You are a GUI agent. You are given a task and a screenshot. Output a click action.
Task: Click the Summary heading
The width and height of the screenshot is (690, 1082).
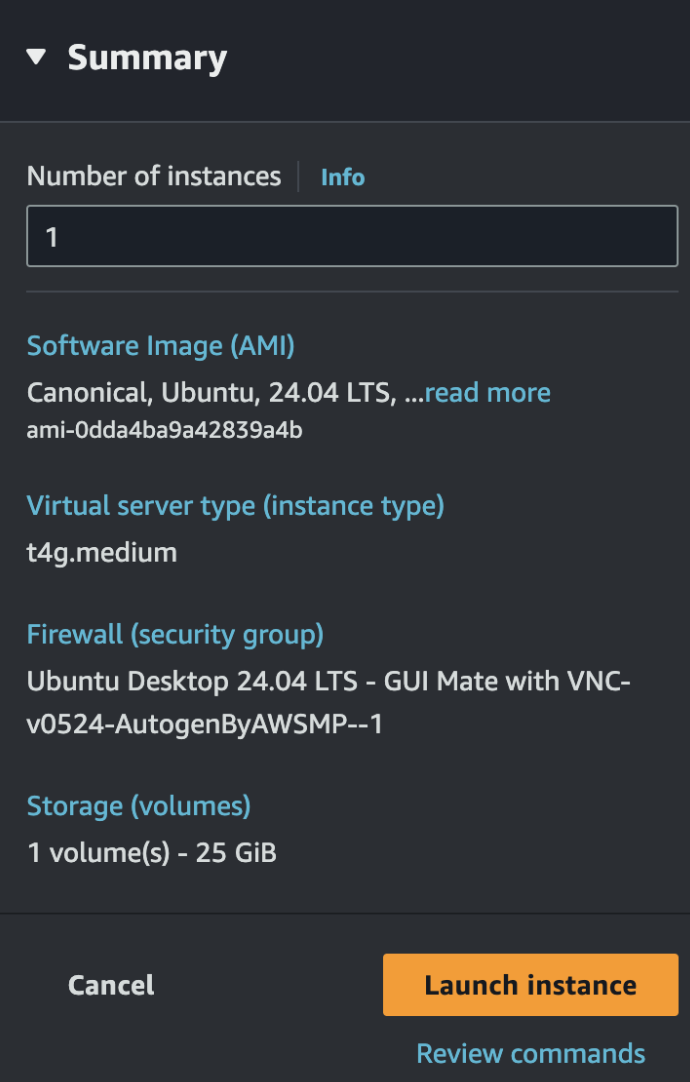(x=146, y=57)
